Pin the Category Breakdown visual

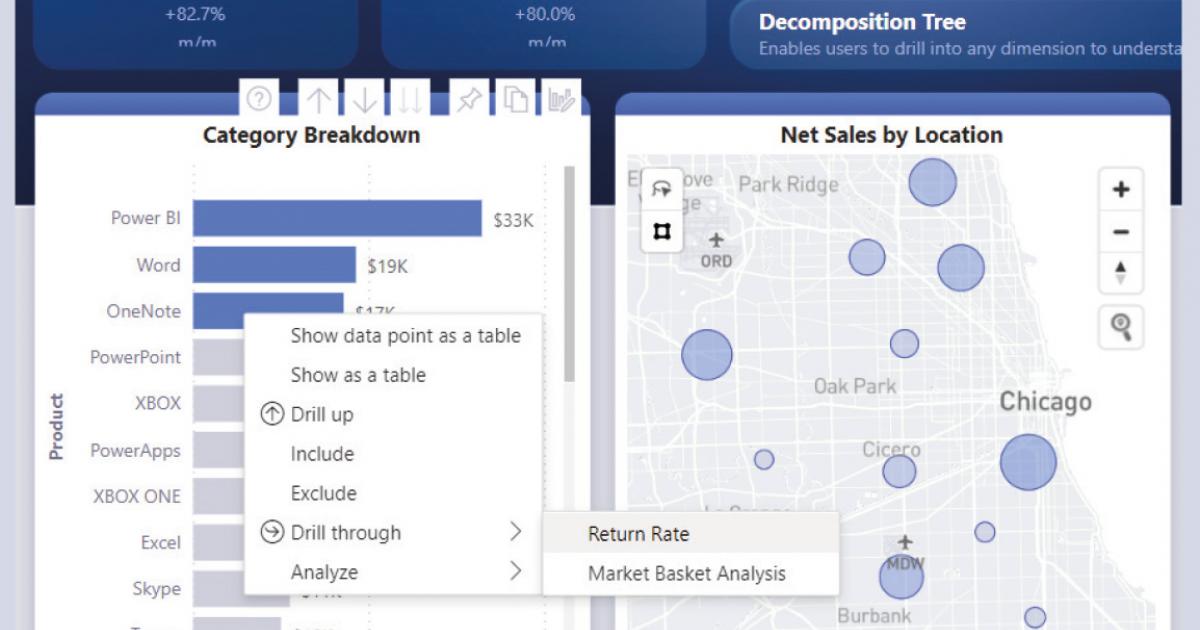click(469, 99)
